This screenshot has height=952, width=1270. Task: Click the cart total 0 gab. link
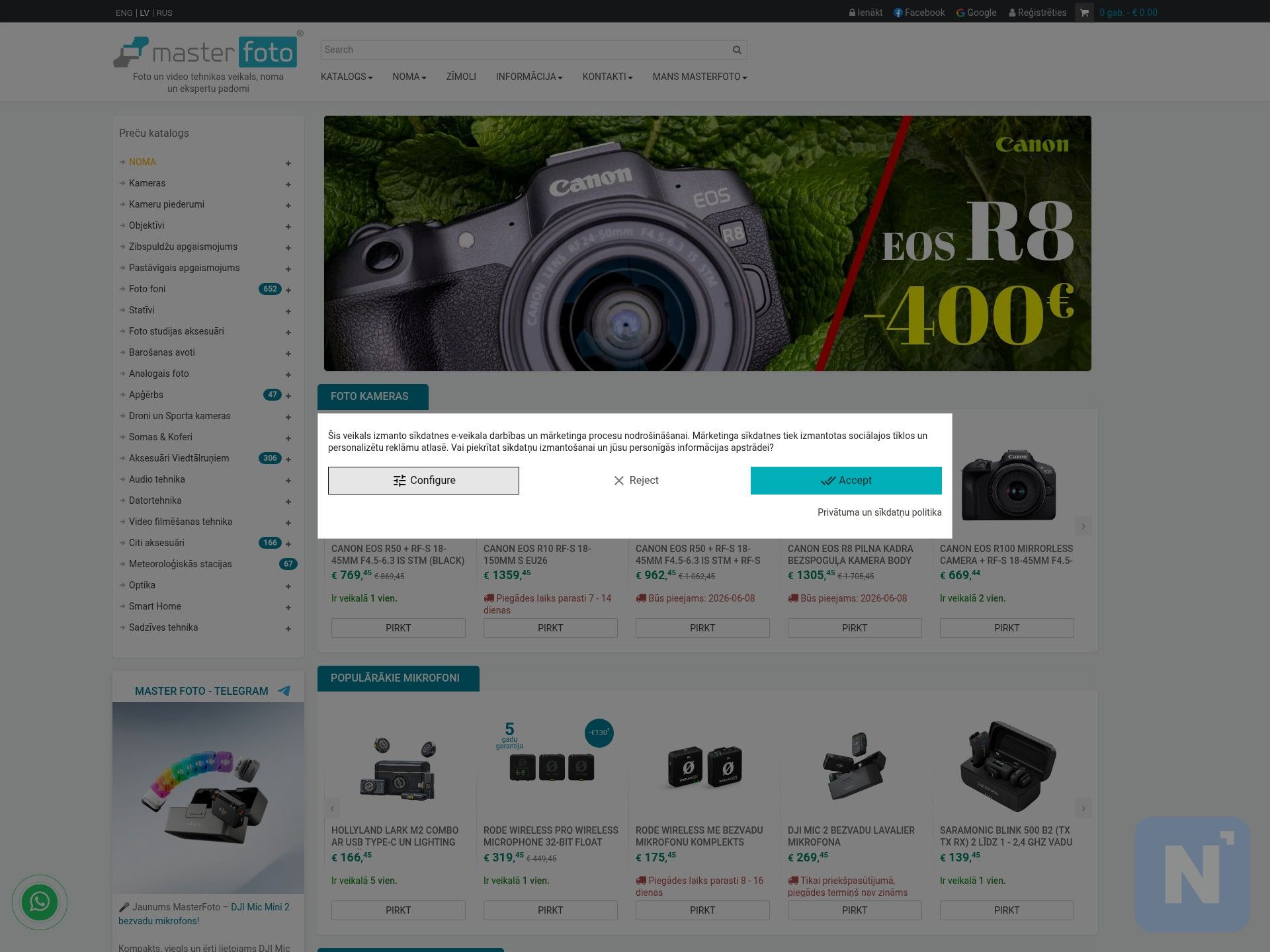[x=1128, y=13]
